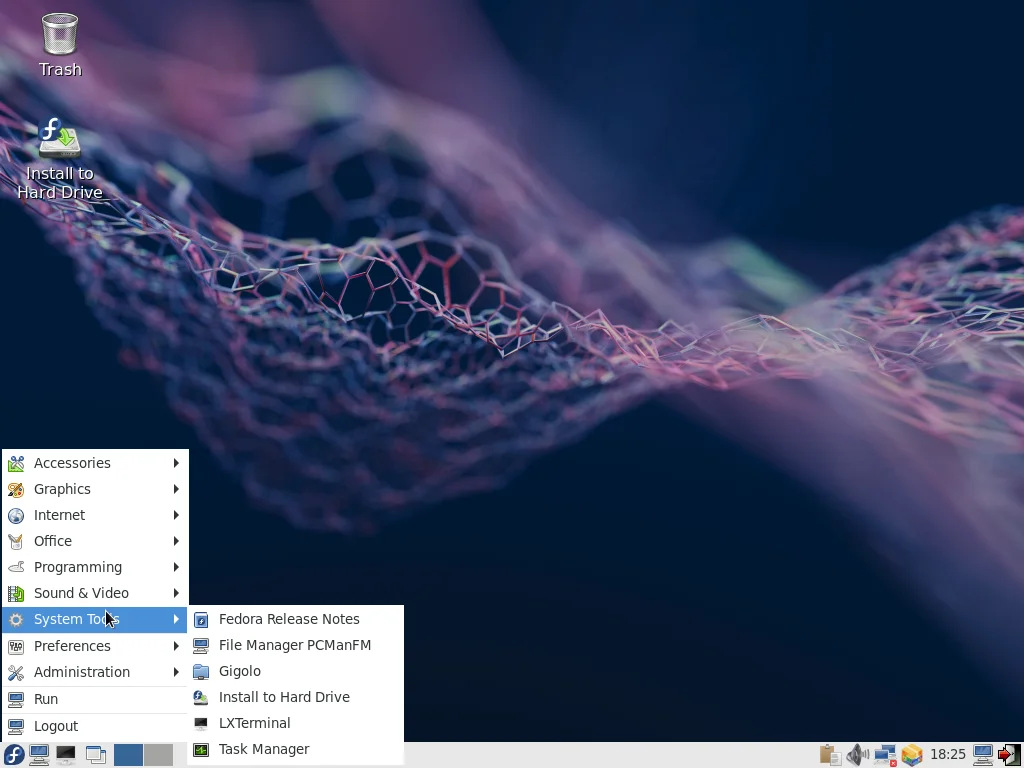Launch LXTerminal
This screenshot has width=1024, height=768.
pyautogui.click(x=295, y=724)
